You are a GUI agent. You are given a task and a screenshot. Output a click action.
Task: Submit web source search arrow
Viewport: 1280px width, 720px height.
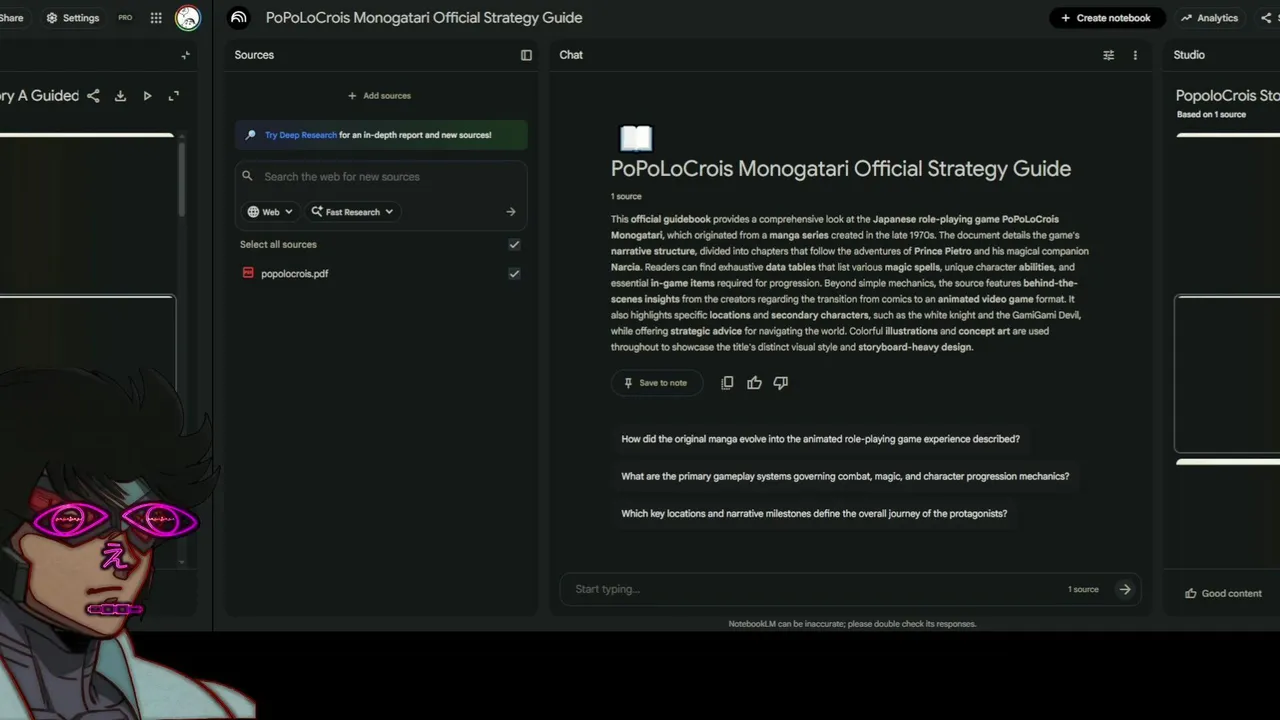coord(510,212)
